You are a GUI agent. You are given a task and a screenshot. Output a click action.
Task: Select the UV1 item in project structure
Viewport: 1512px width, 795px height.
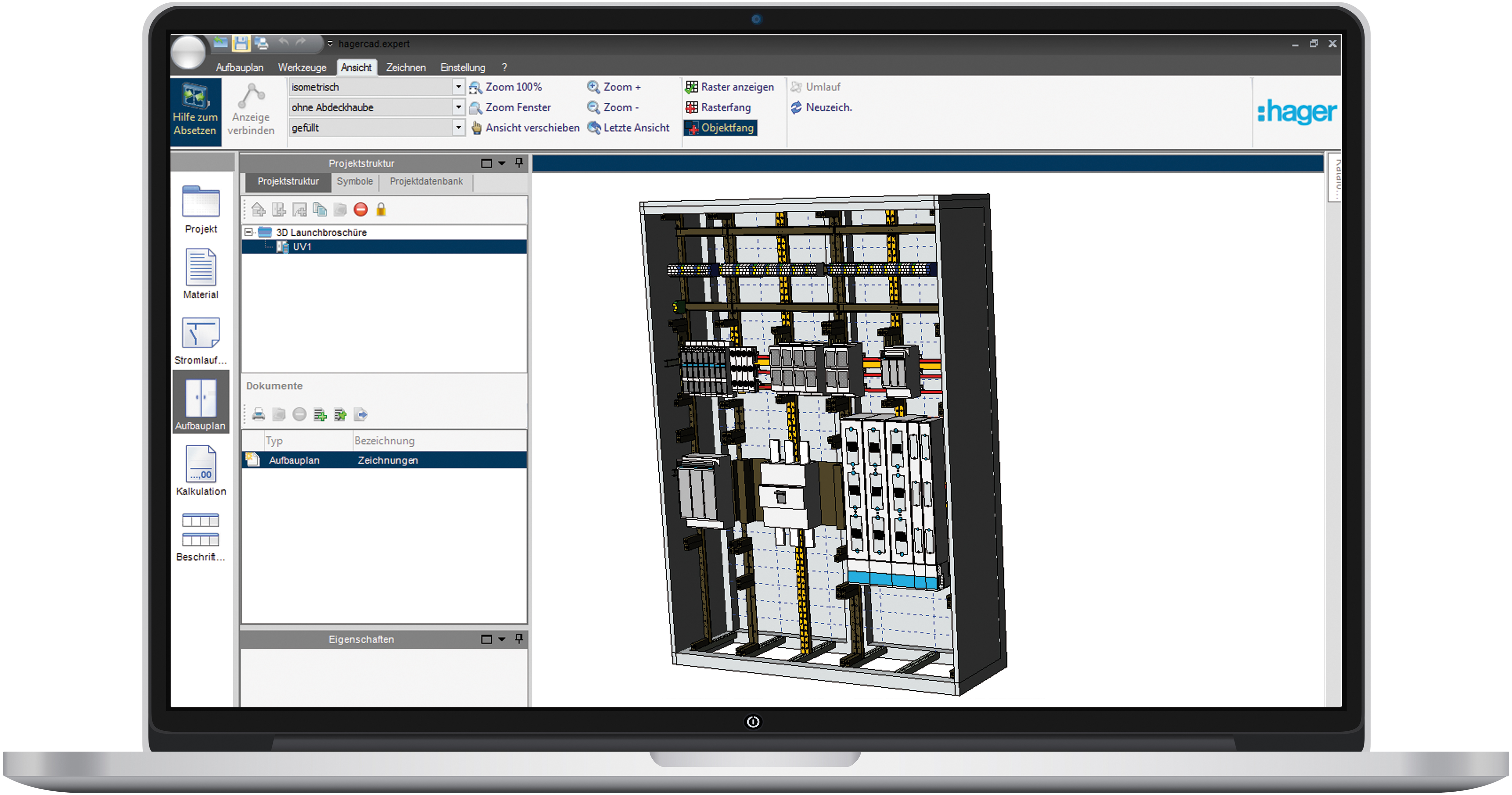tap(303, 247)
